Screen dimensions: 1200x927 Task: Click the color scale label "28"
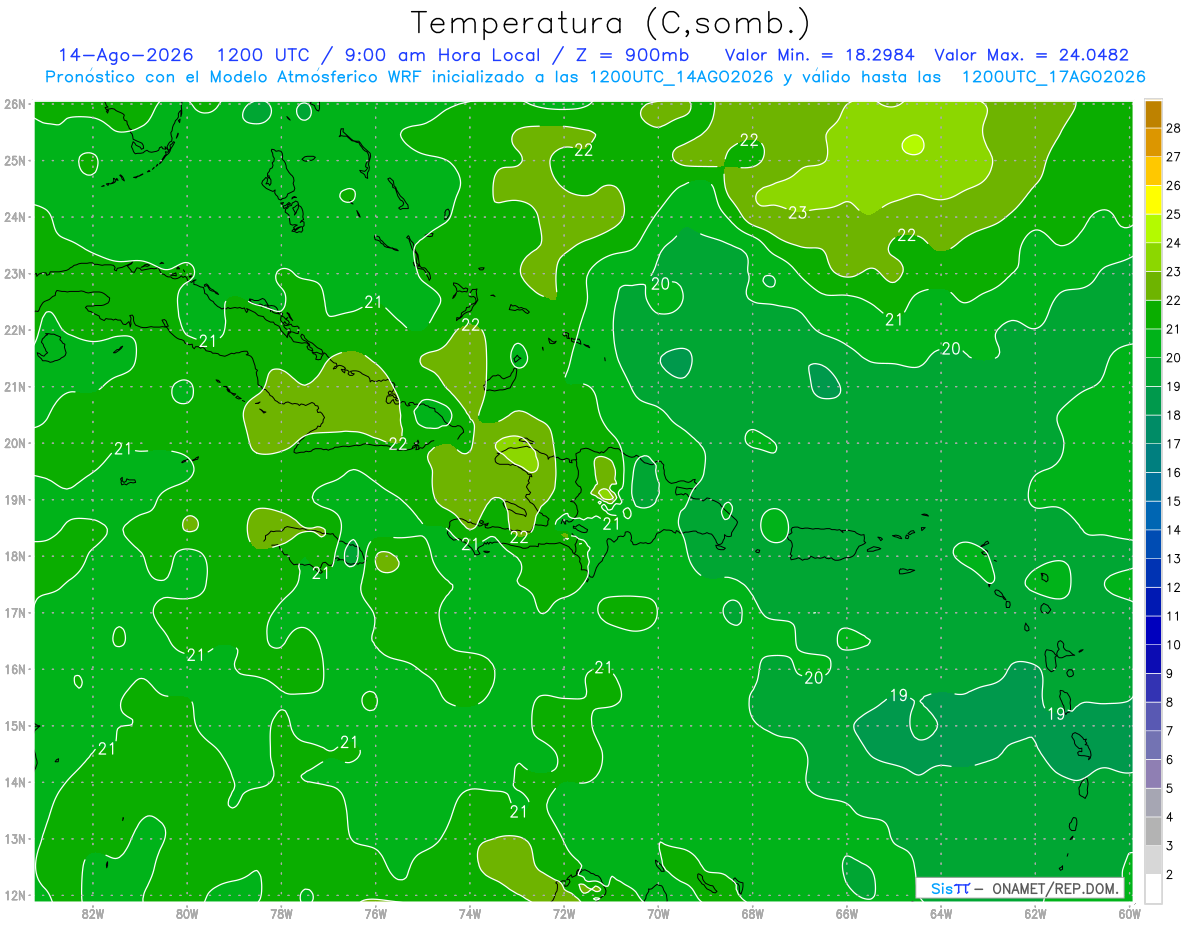point(1173,129)
